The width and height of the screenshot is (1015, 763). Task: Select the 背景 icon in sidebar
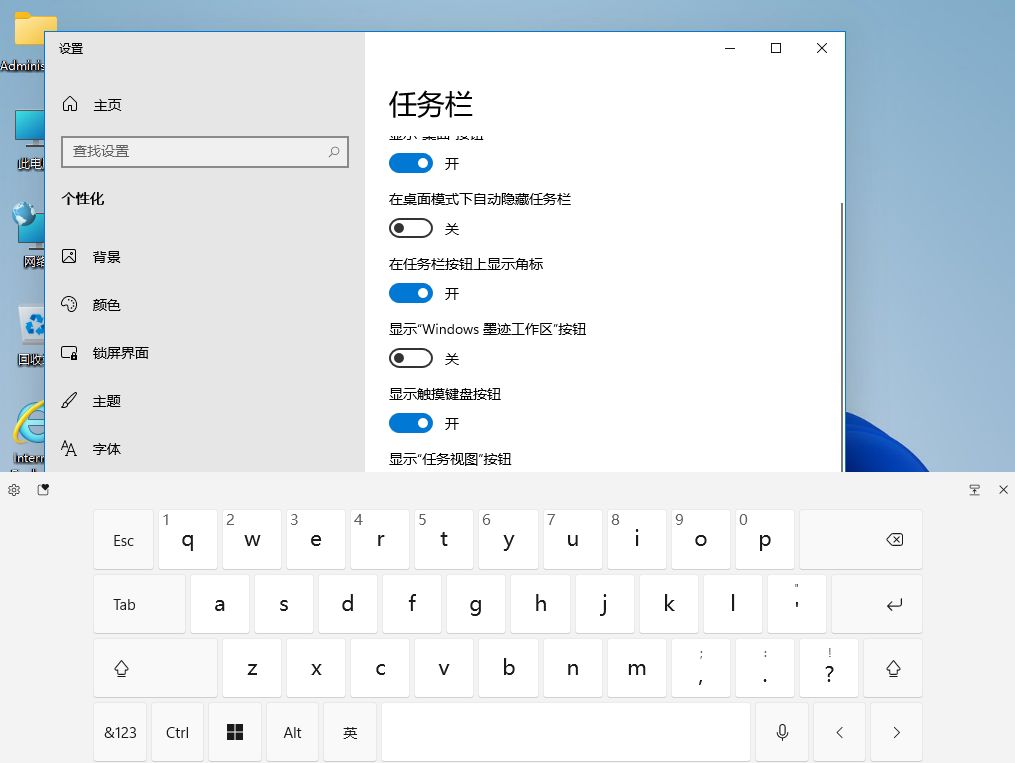pyautogui.click(x=68, y=257)
